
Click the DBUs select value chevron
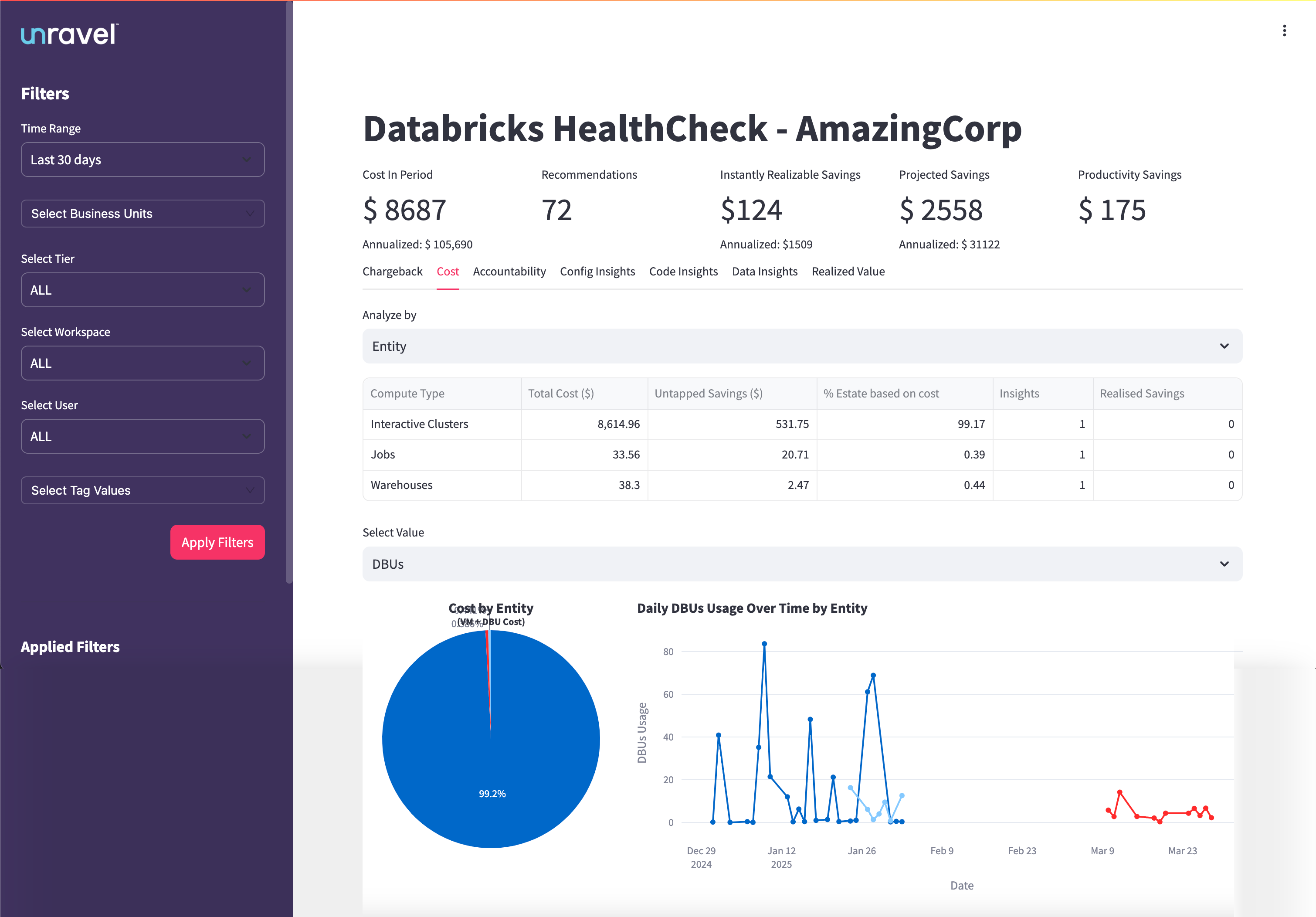pyautogui.click(x=1224, y=564)
